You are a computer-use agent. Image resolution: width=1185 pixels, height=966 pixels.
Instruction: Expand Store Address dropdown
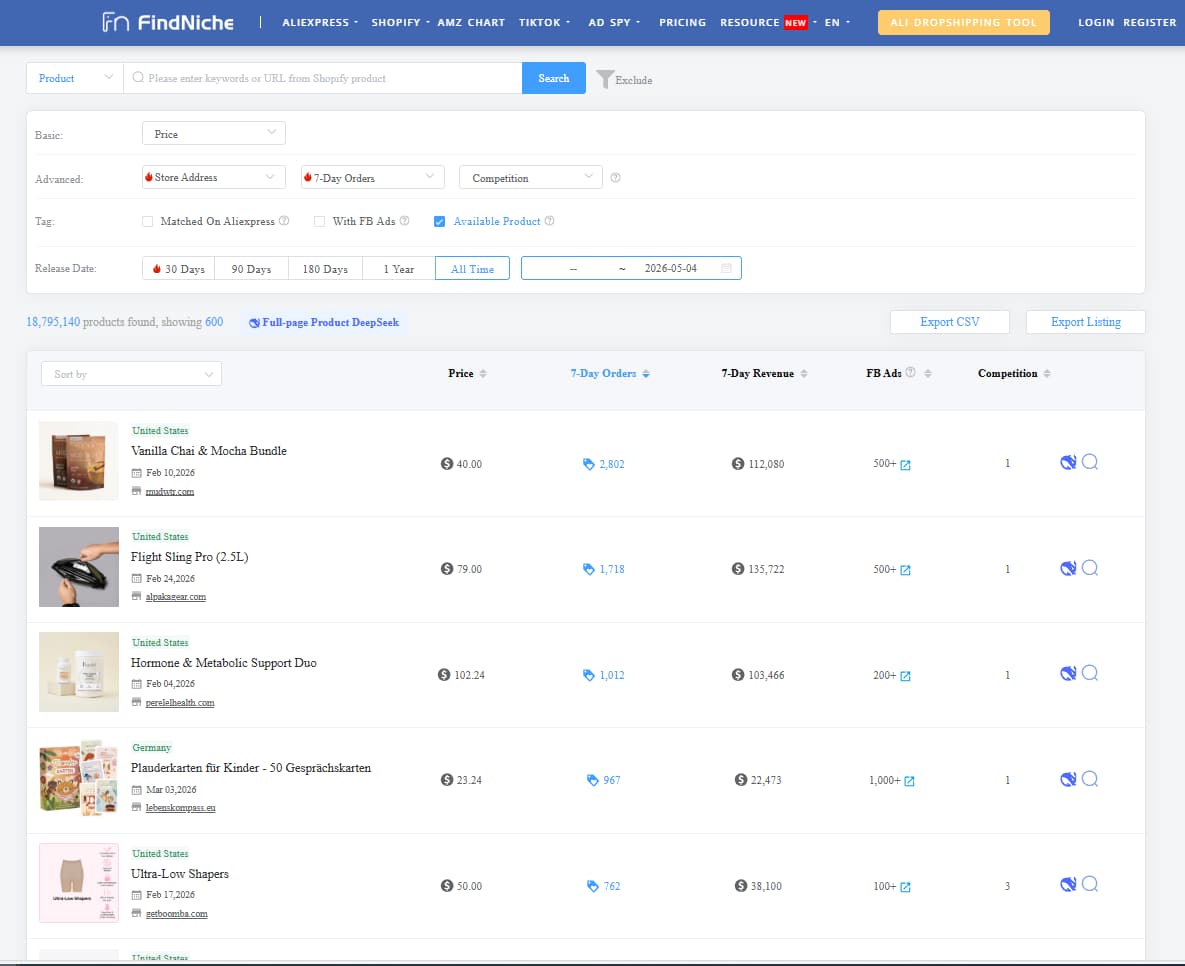(x=214, y=178)
